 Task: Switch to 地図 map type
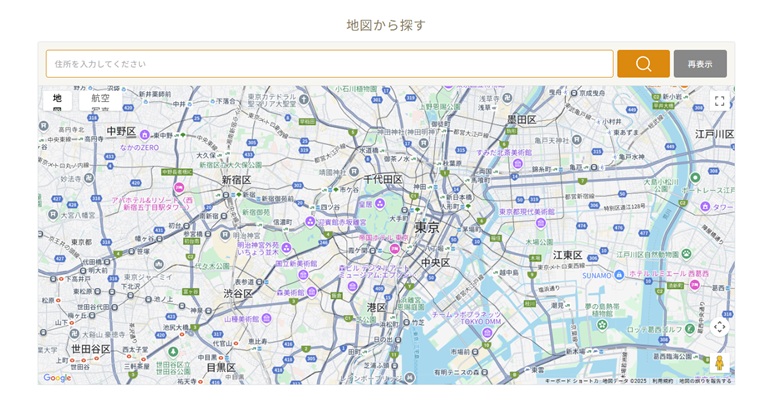[x=57, y=101]
